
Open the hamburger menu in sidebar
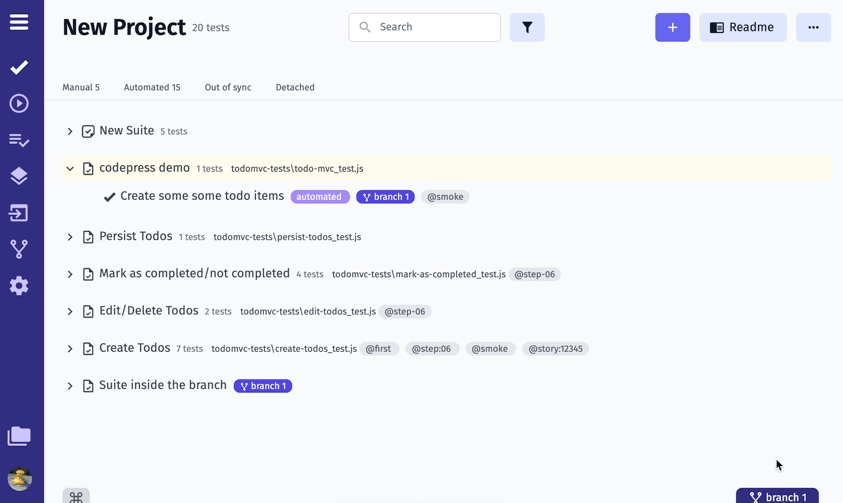[x=19, y=22]
